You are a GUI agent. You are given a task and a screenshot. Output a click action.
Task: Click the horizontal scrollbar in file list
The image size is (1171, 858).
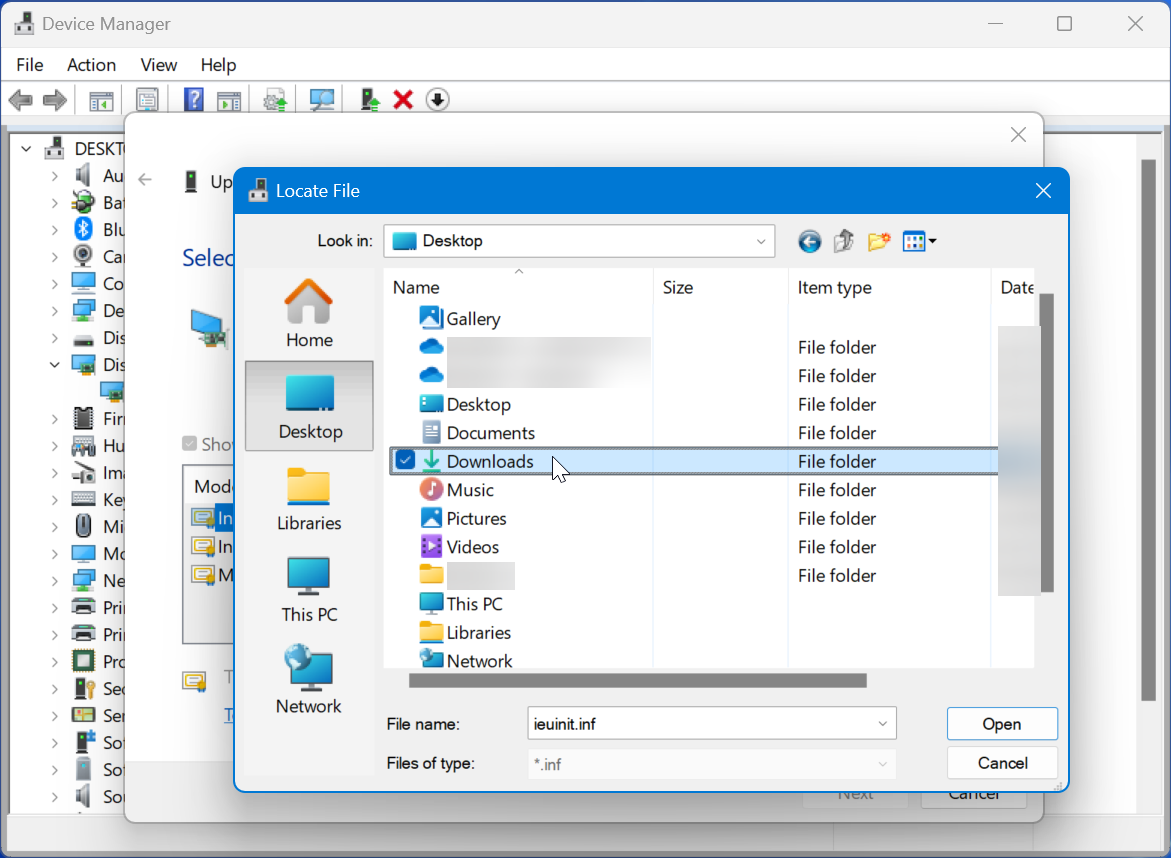[638, 680]
